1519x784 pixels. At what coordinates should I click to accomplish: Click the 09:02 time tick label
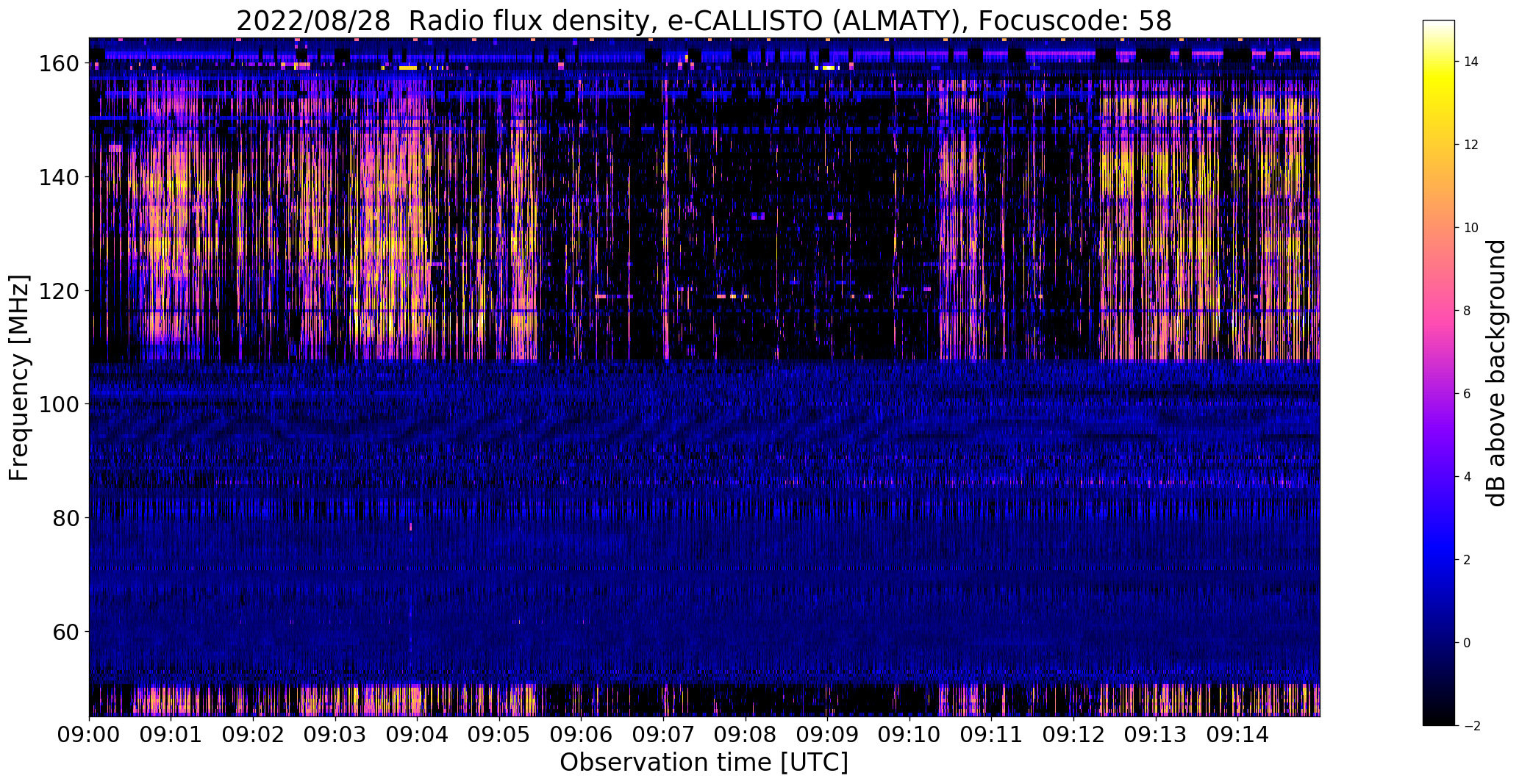254,734
